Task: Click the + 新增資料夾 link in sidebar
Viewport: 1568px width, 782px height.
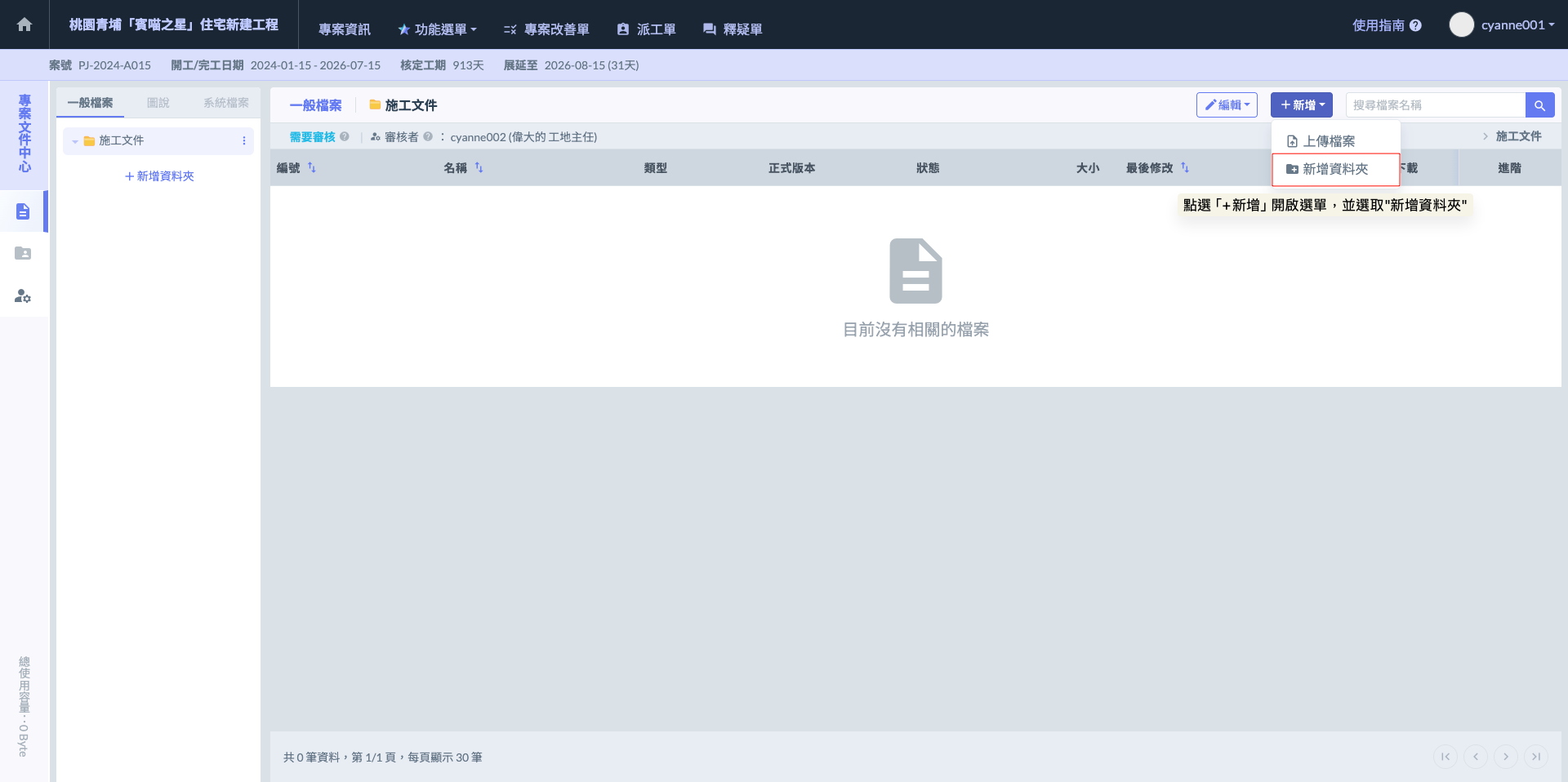Action: coord(159,176)
